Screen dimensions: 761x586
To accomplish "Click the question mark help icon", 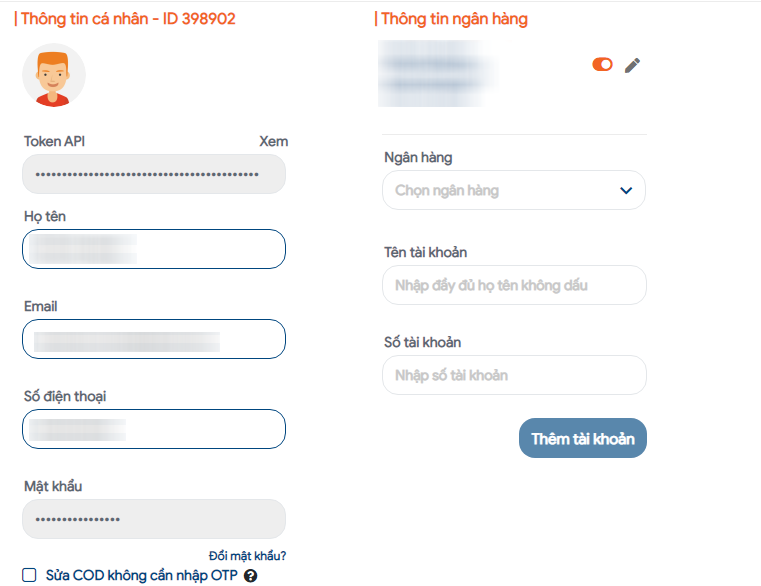I will pos(250,576).
